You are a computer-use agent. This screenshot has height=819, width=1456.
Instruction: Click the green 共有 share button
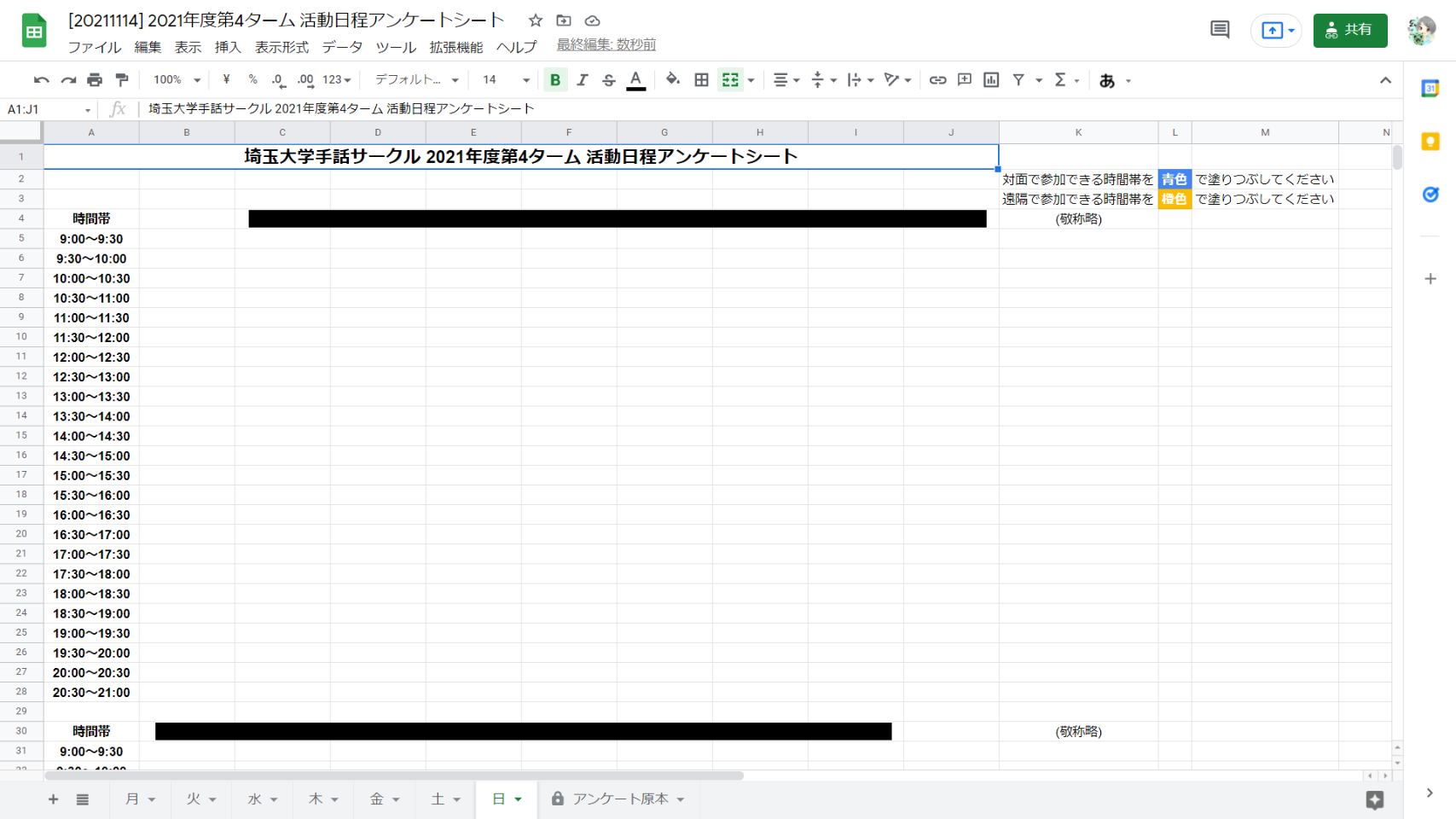pos(1349,31)
